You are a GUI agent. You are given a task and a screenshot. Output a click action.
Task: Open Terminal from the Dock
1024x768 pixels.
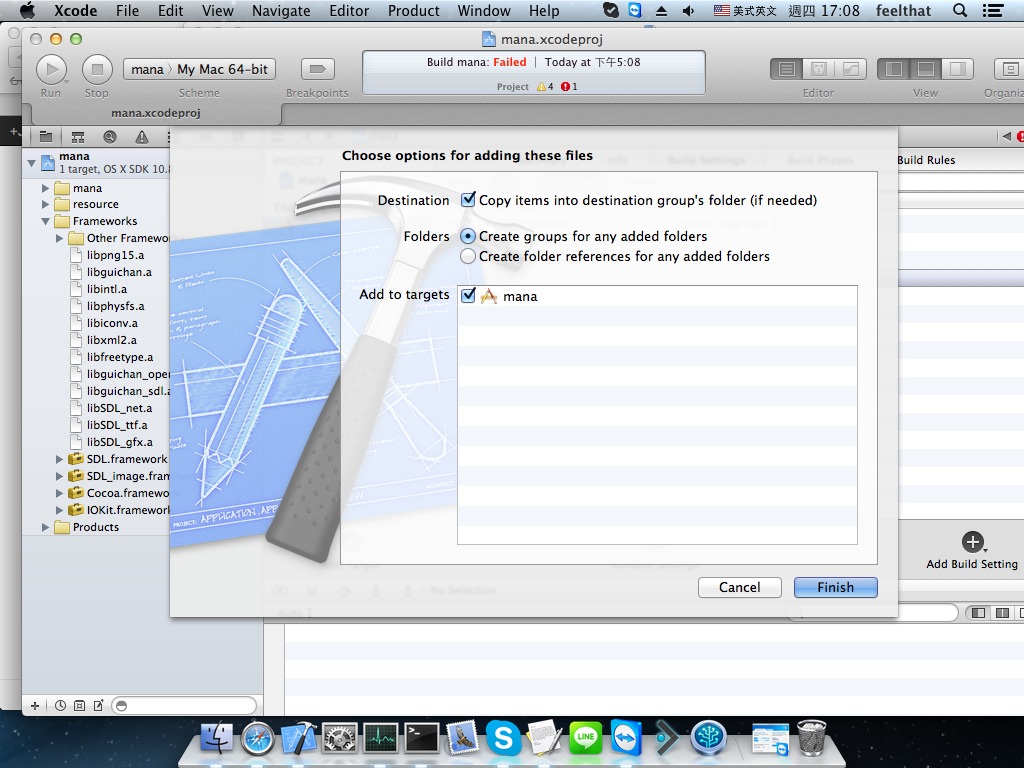(x=421, y=738)
